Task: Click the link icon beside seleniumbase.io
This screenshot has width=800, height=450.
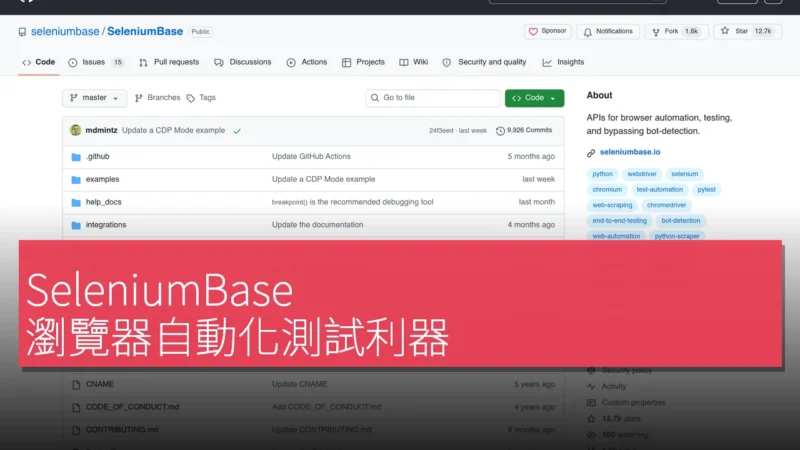Action: coord(591,153)
